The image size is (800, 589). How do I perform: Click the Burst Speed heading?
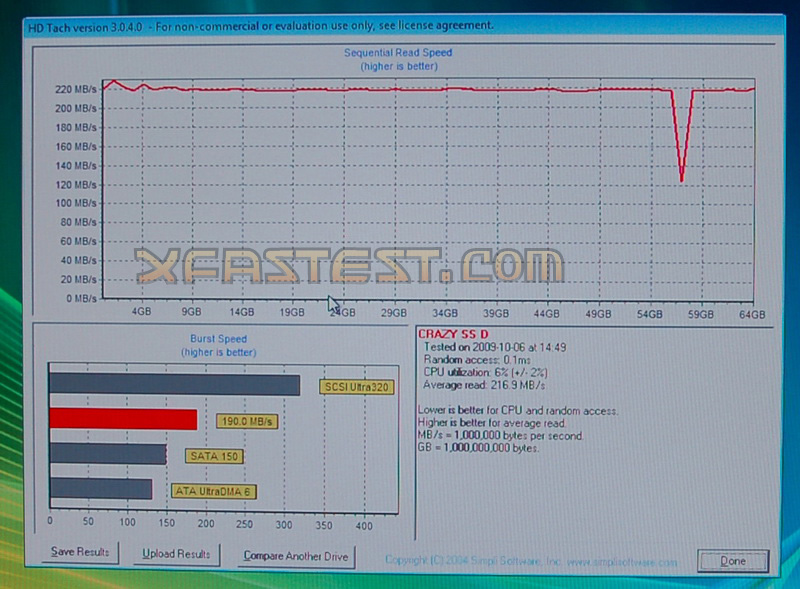[x=218, y=339]
